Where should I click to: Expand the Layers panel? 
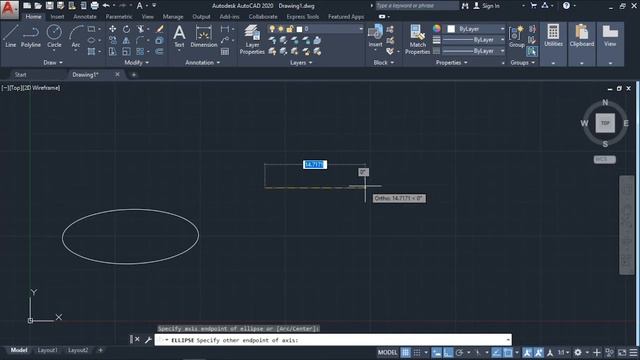pos(301,62)
